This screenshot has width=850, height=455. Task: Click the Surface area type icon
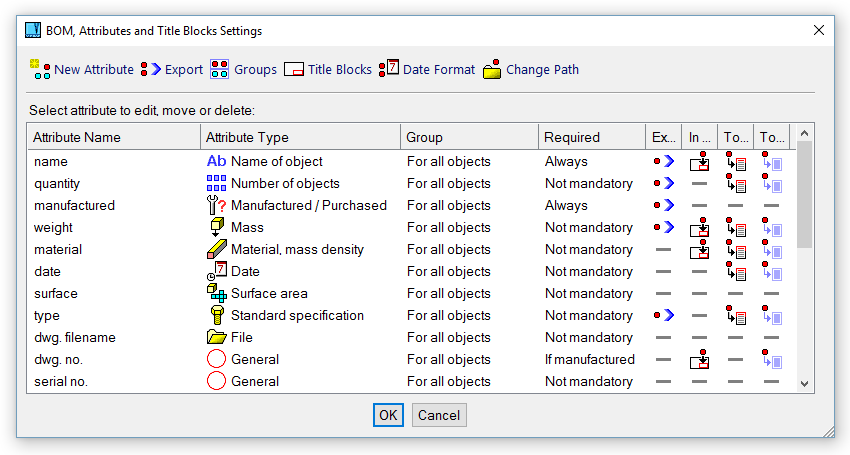pyautogui.click(x=216, y=293)
